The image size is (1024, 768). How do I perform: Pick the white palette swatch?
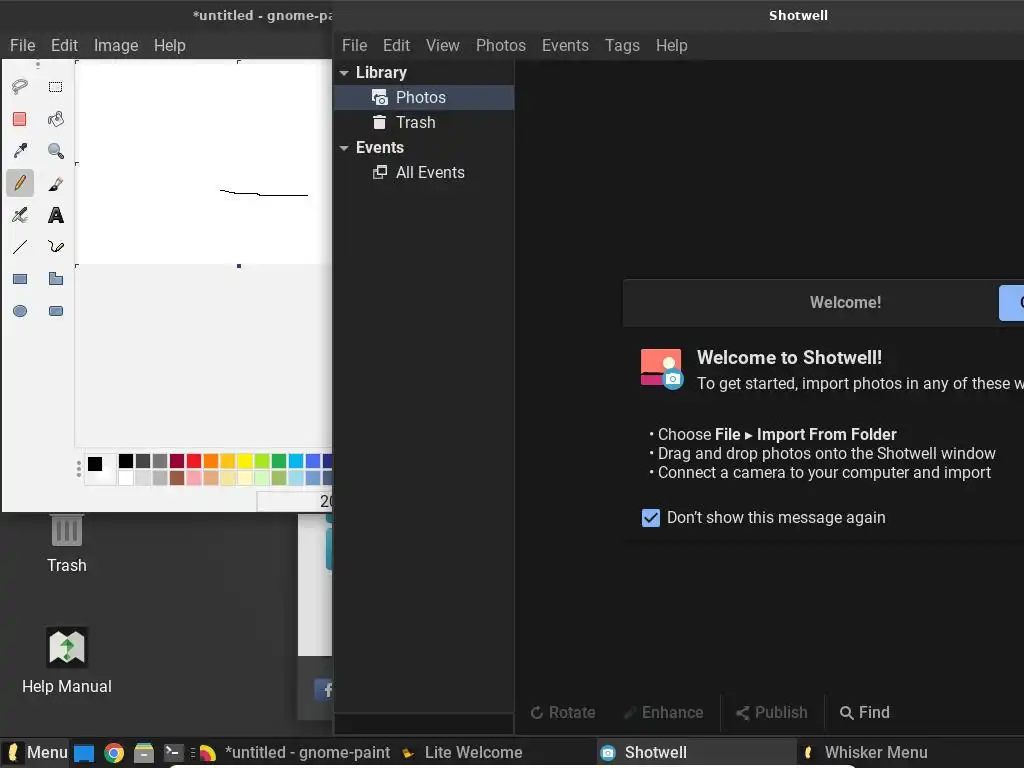tap(126, 477)
